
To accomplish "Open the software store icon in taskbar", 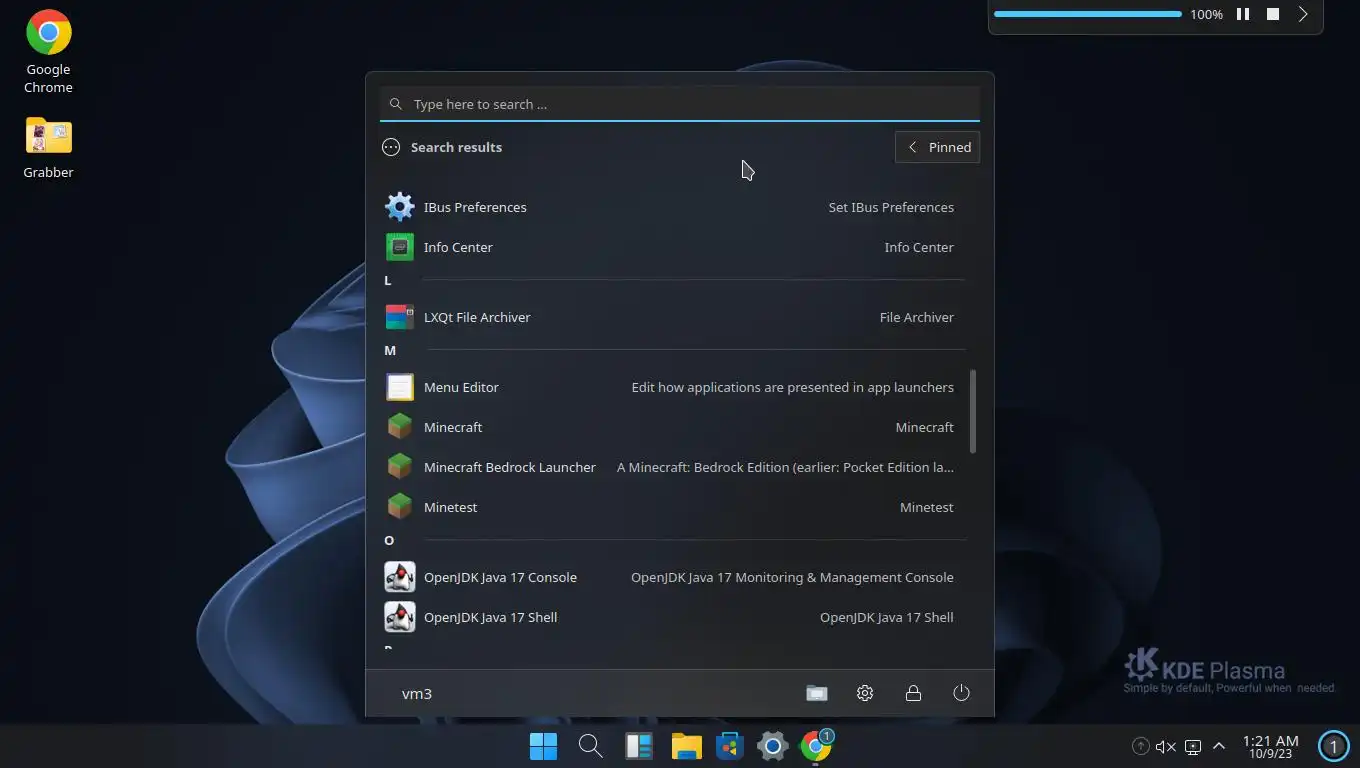I will coord(730,746).
